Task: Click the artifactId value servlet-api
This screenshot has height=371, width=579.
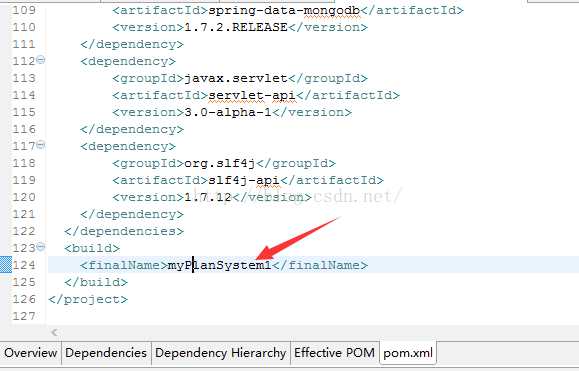Action: (x=252, y=96)
